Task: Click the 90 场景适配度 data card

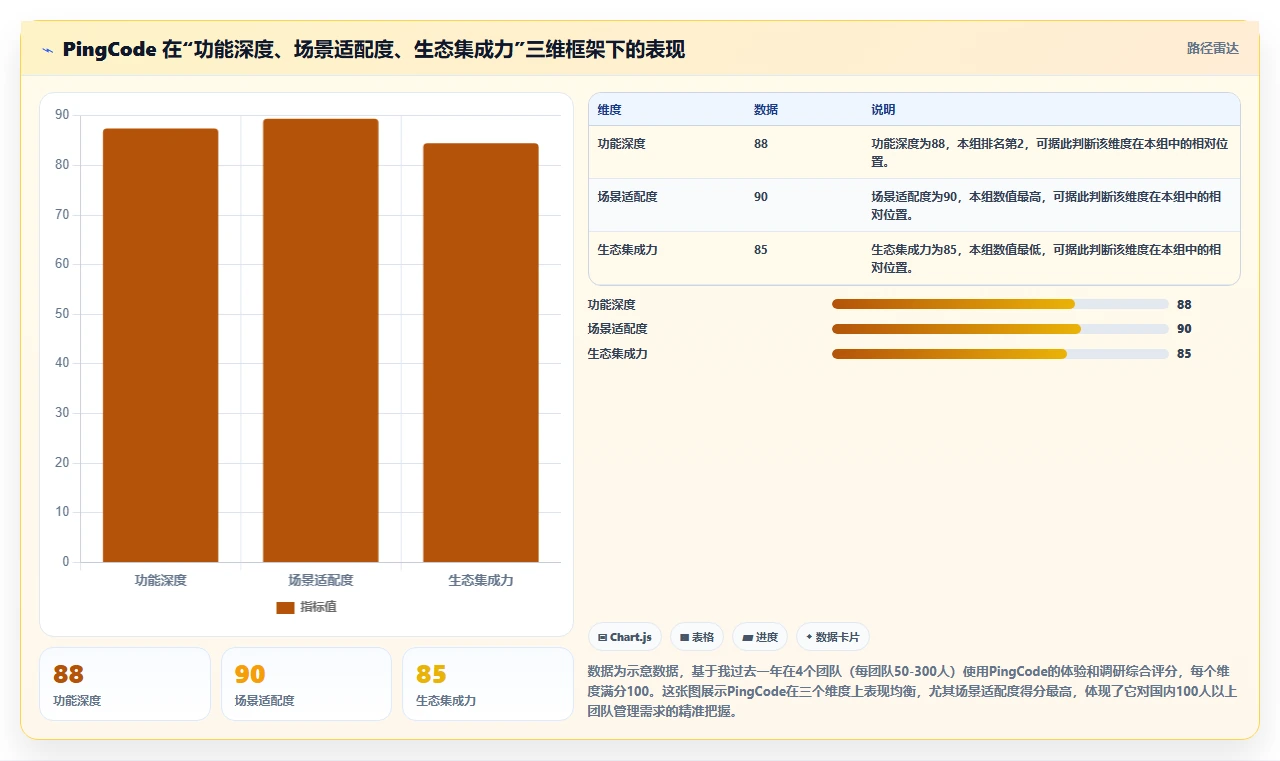Action: (x=306, y=684)
